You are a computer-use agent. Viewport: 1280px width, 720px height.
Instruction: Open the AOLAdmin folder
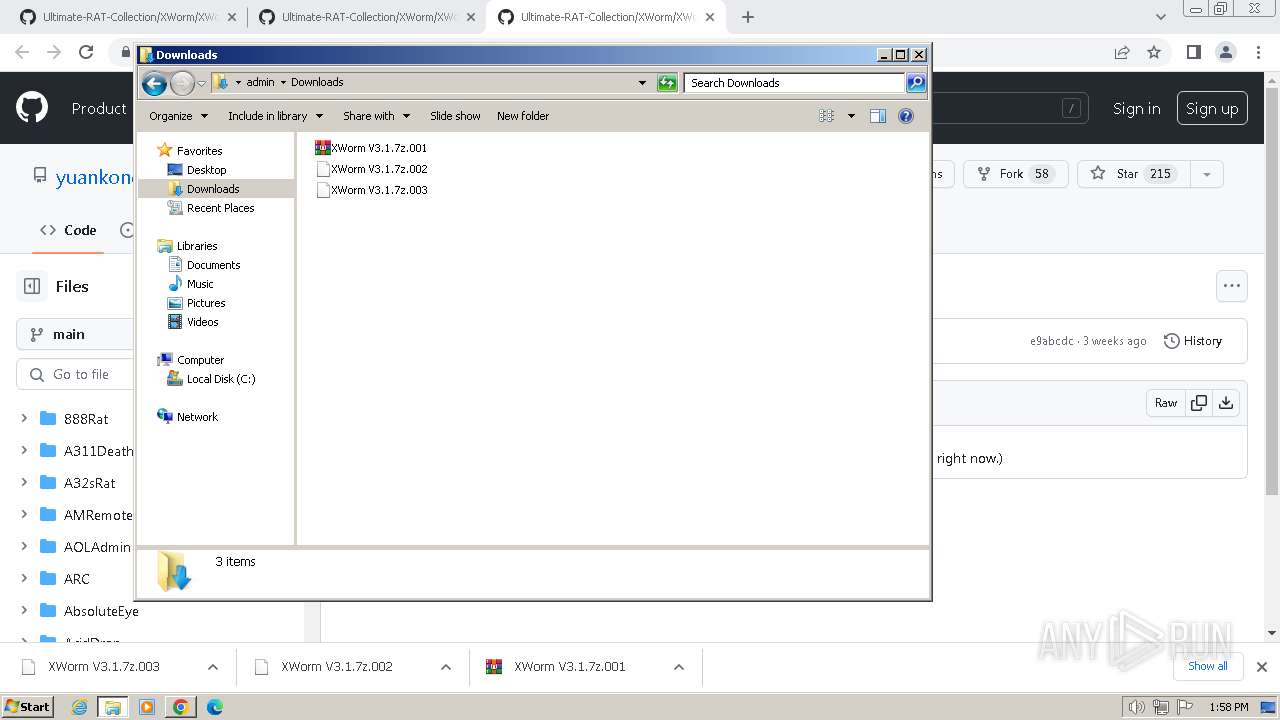(x=97, y=547)
